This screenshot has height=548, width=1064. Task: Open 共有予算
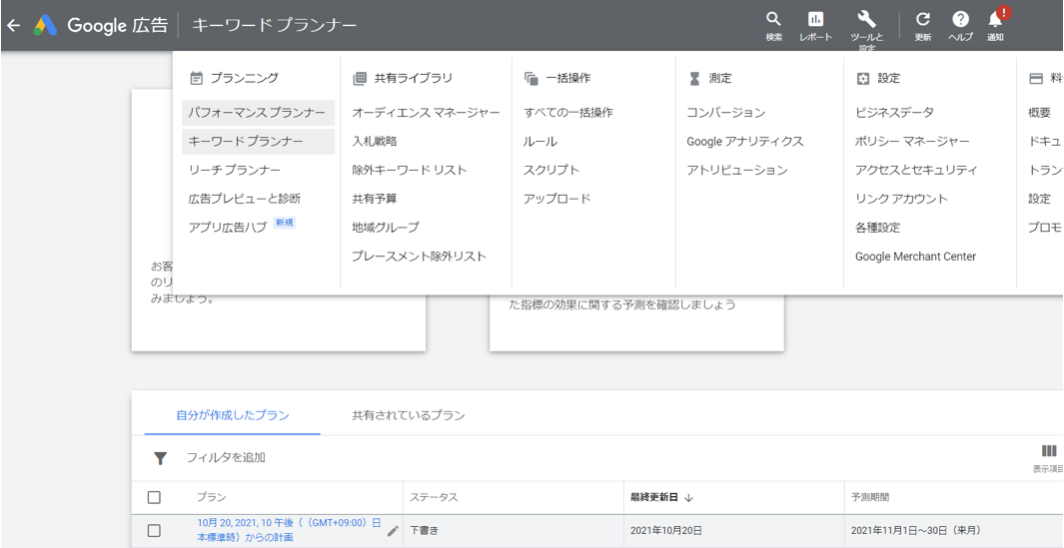pyautogui.click(x=375, y=199)
